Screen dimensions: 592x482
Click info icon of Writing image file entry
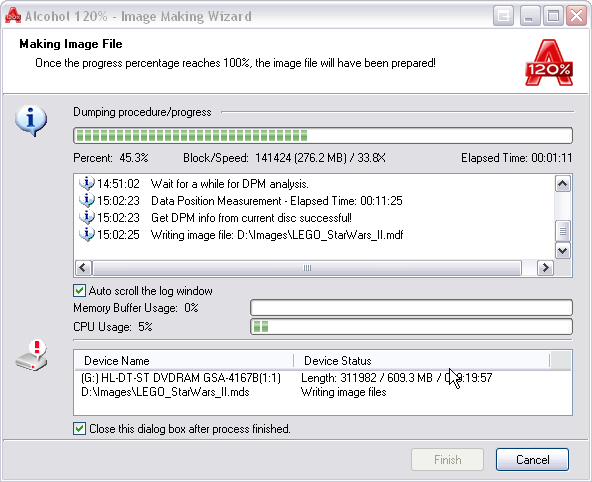(86, 234)
